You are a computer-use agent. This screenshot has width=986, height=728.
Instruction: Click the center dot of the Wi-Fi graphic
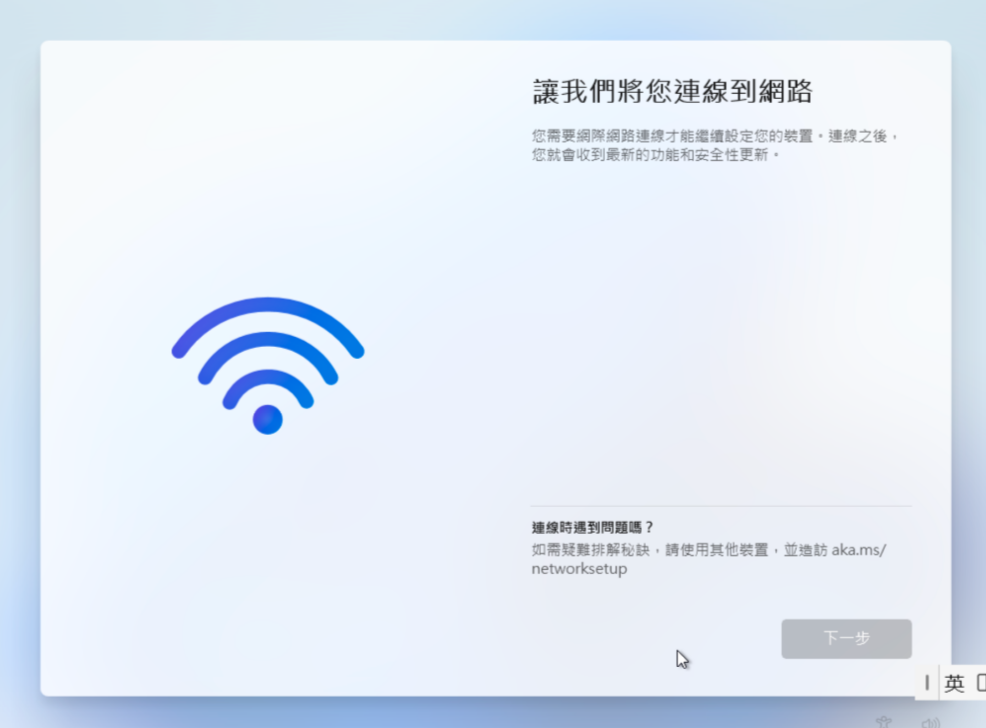[268, 419]
